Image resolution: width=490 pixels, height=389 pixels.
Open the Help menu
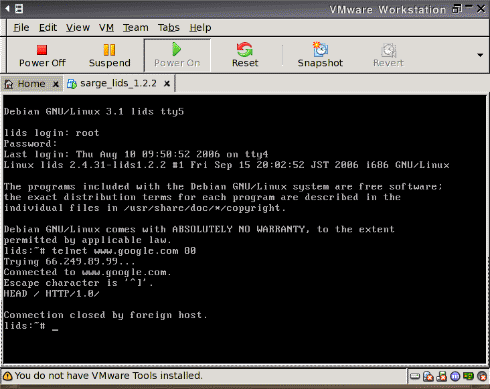coord(200,28)
